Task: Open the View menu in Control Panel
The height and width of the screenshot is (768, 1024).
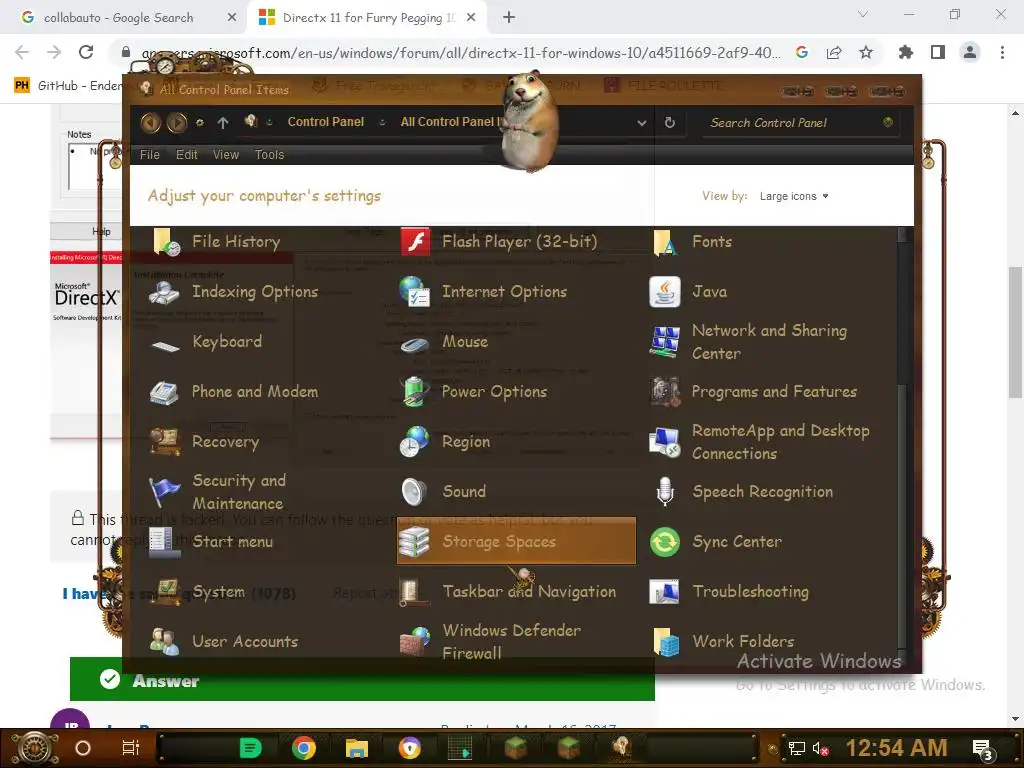Action: tap(225, 155)
